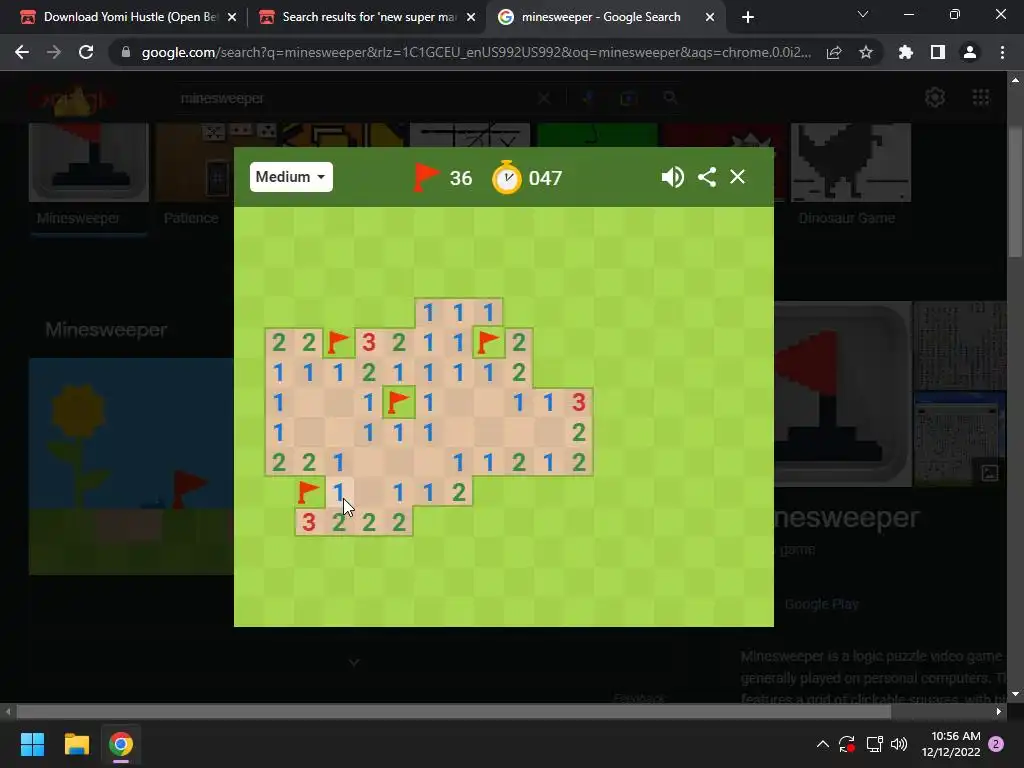Click the red flag counter icon

426,177
